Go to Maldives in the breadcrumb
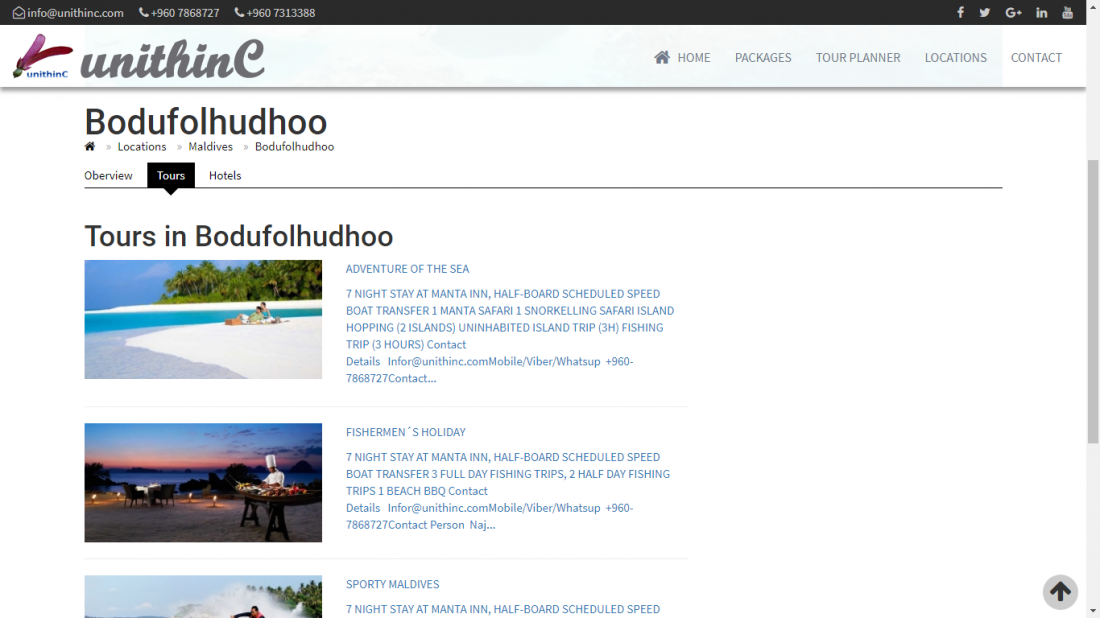This screenshot has height=618, width=1100. point(210,147)
